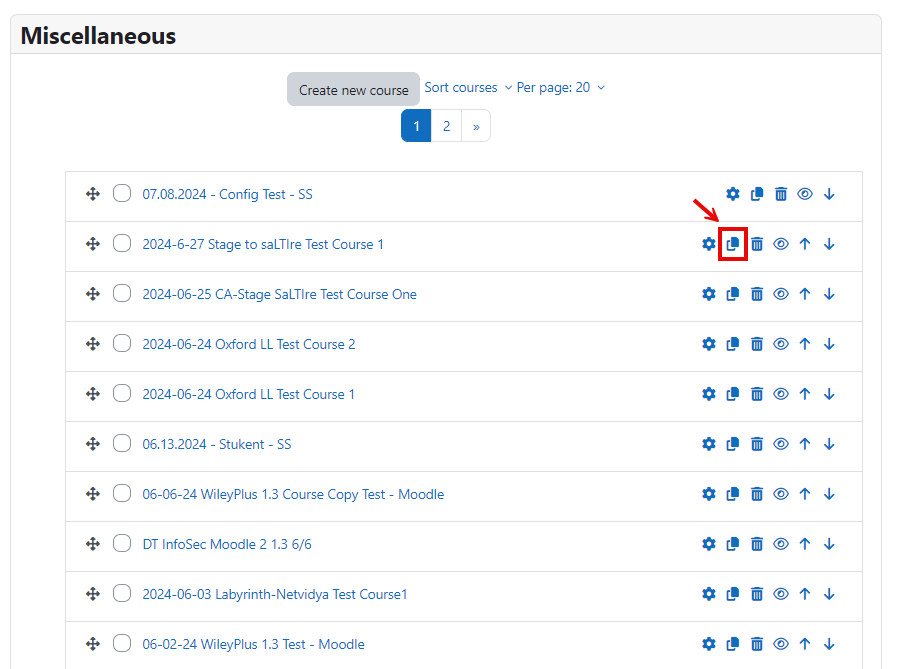Screen dimensions: 923x669
Task: Copy 2024-06-03 Labyrinth-Netvidya Test Course1
Action: (x=732, y=594)
